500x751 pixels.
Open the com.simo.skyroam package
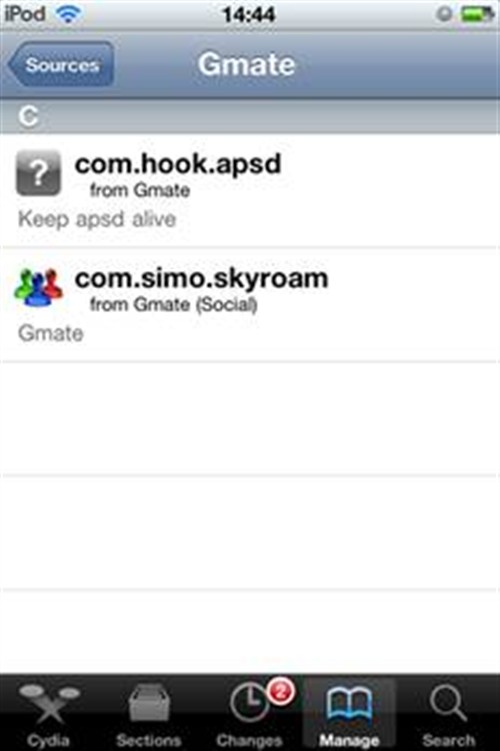[250, 305]
